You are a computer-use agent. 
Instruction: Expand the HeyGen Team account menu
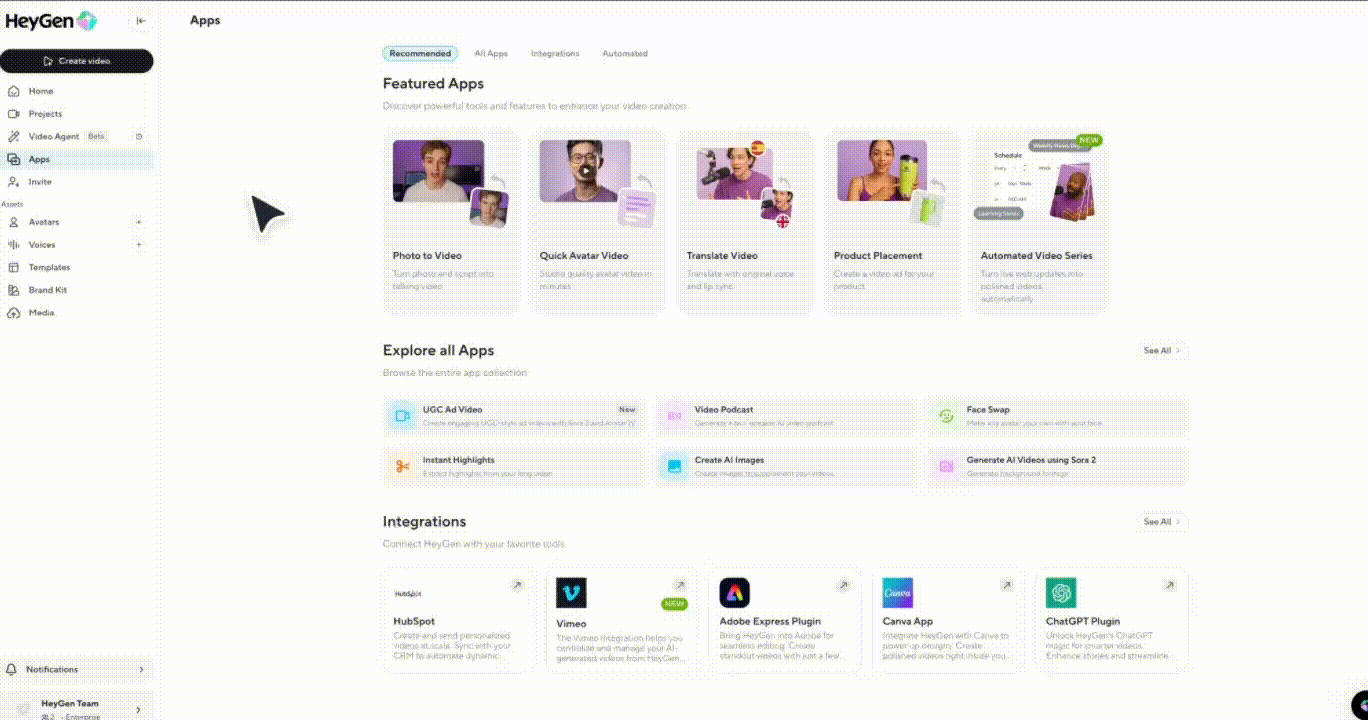pos(138,709)
